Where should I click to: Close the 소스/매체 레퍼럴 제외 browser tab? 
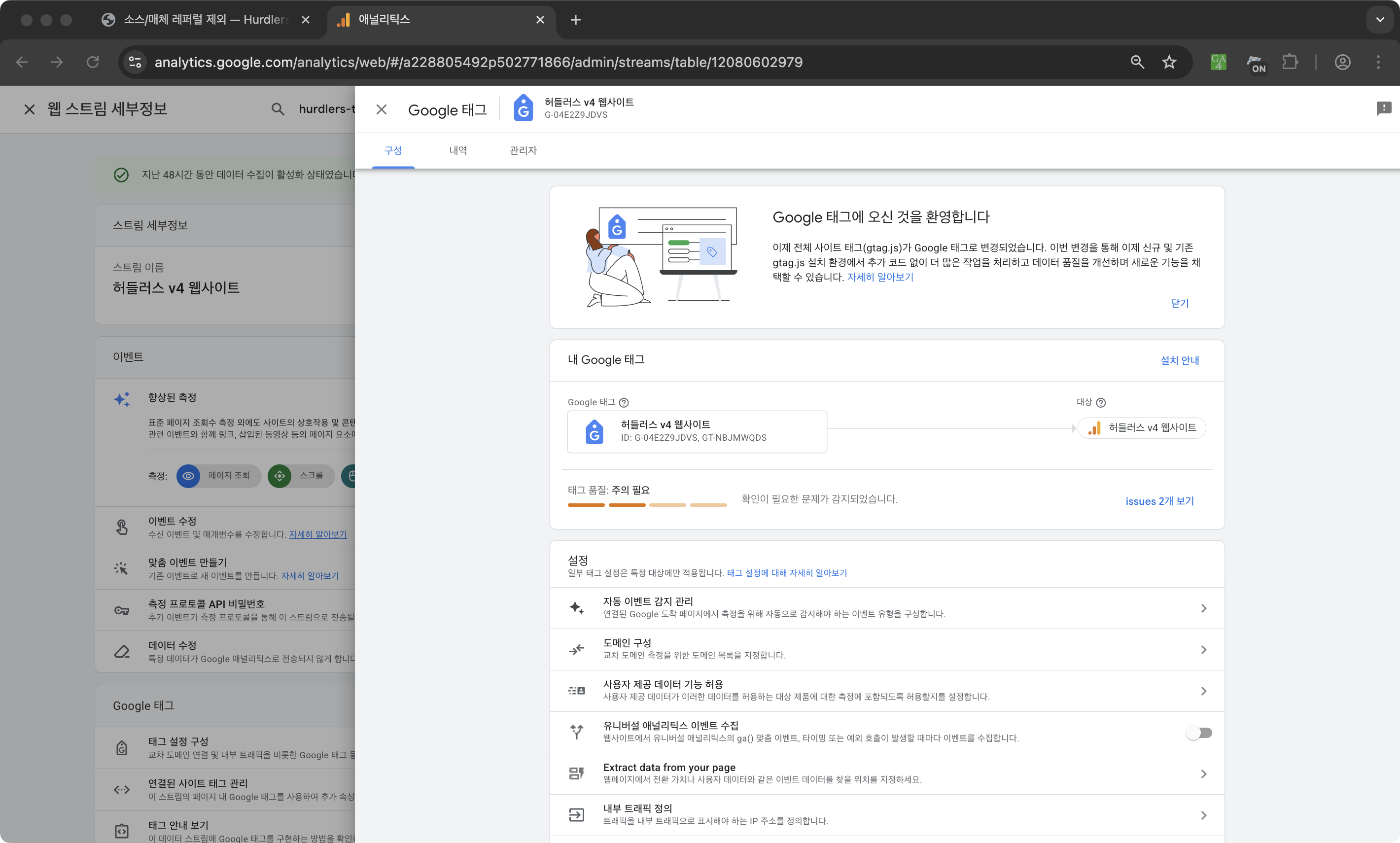[x=306, y=20]
